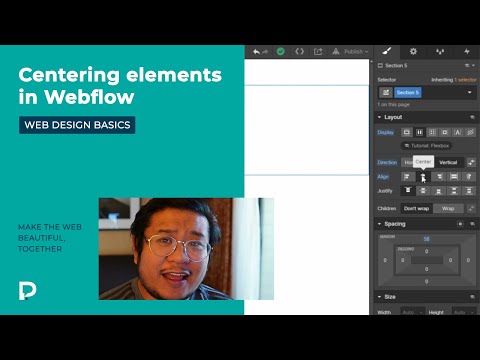Set display to Inline

coord(457,132)
